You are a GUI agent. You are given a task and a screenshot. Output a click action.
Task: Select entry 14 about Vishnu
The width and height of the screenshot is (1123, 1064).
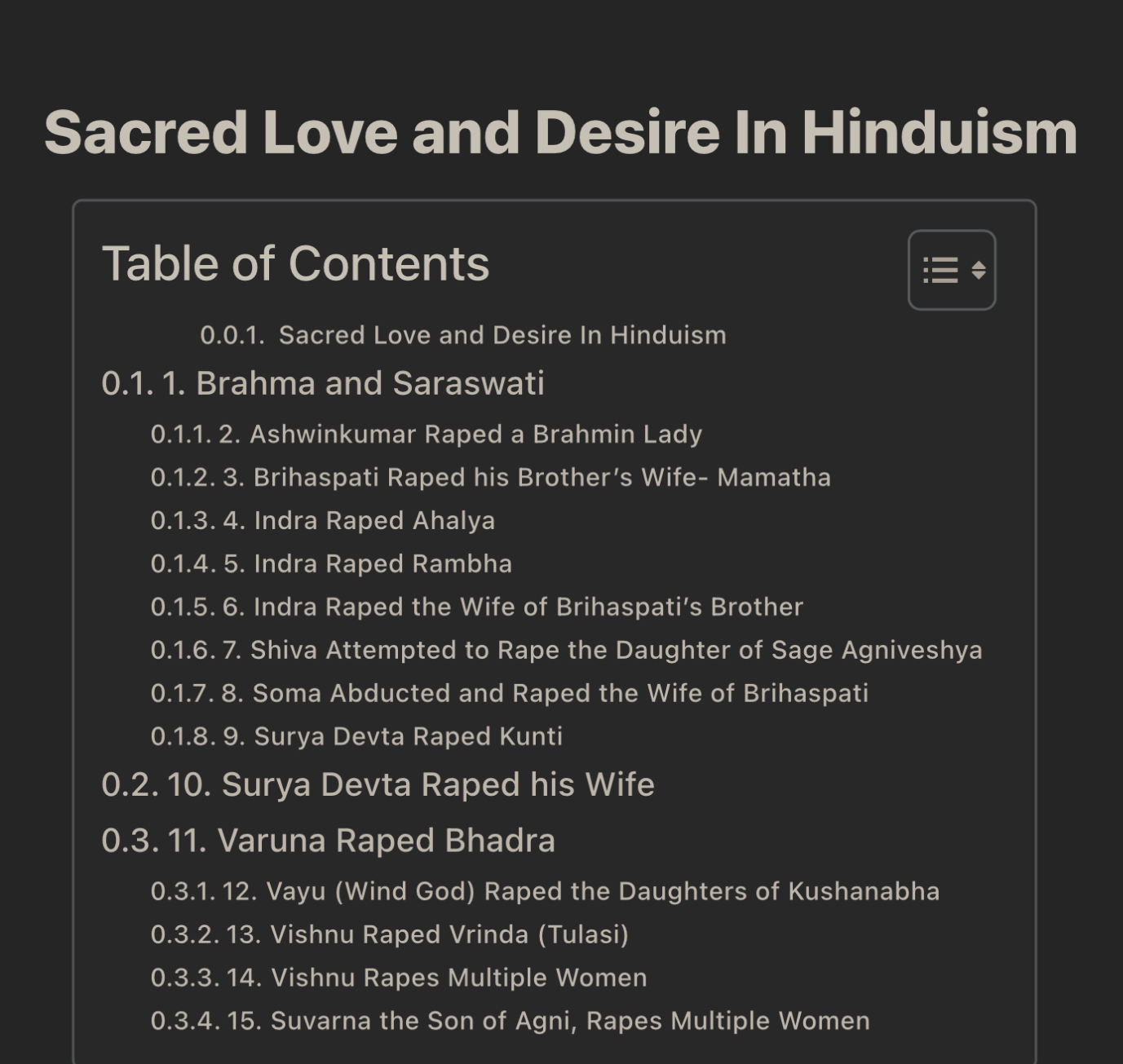[398, 978]
